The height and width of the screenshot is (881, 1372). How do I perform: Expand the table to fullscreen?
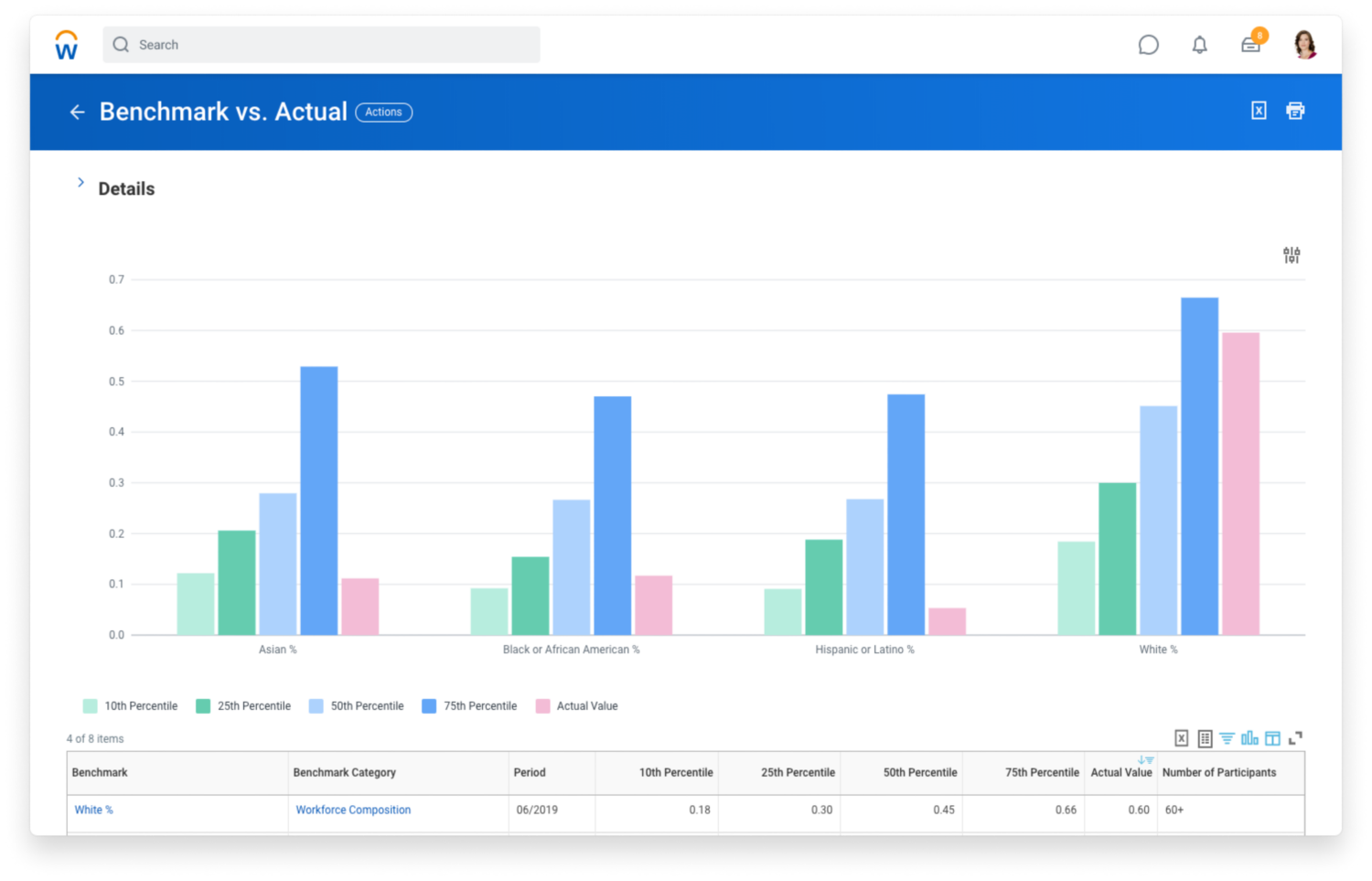[x=1295, y=738]
